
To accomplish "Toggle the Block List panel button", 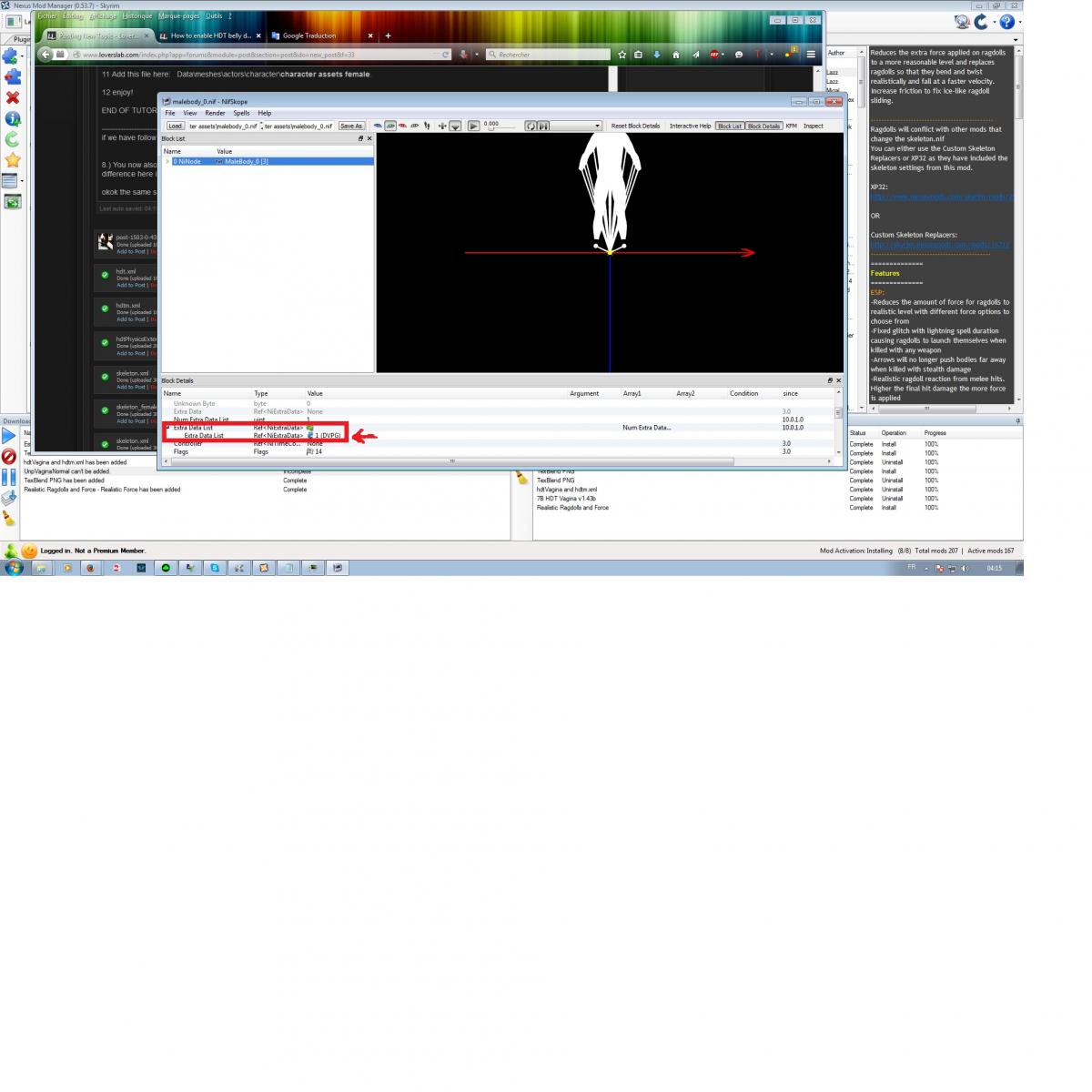I will coord(730,126).
